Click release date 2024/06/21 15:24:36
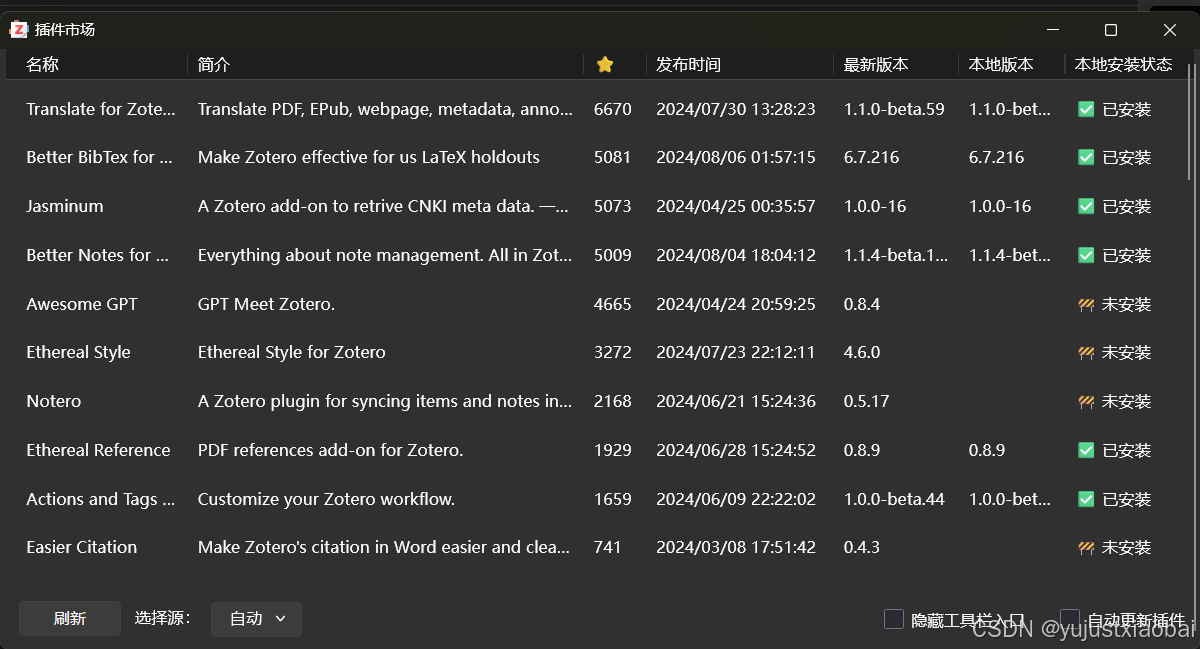The image size is (1200, 649). 736,401
